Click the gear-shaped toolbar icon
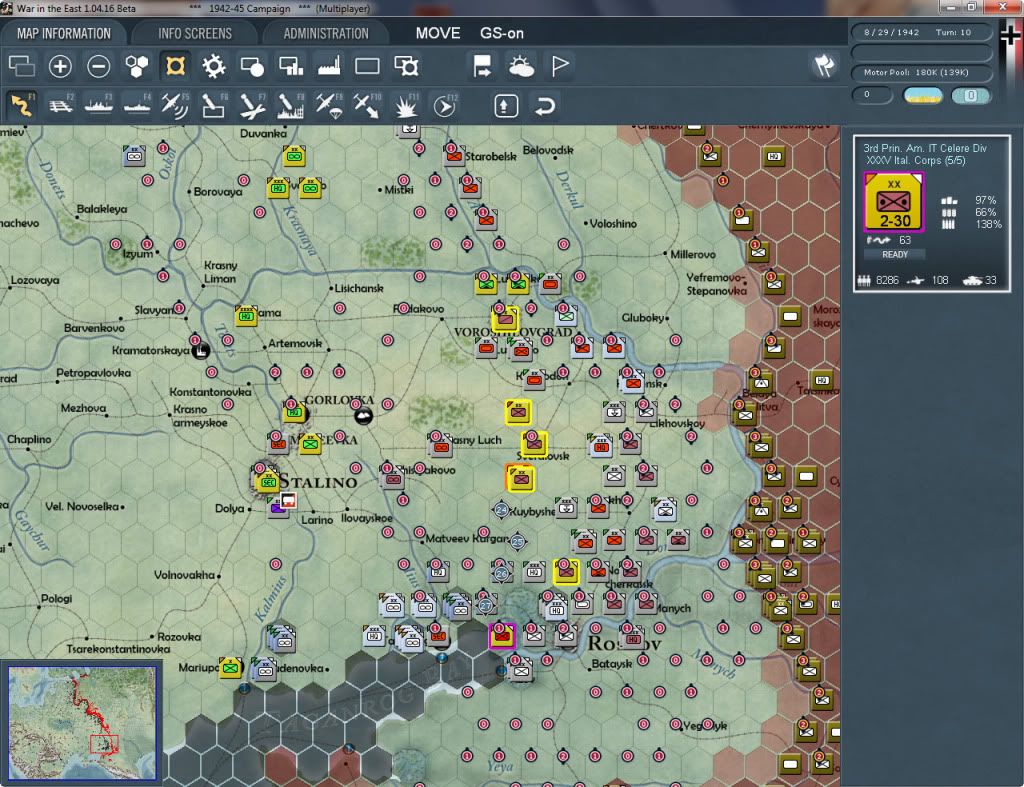This screenshot has width=1024, height=787. coord(214,66)
